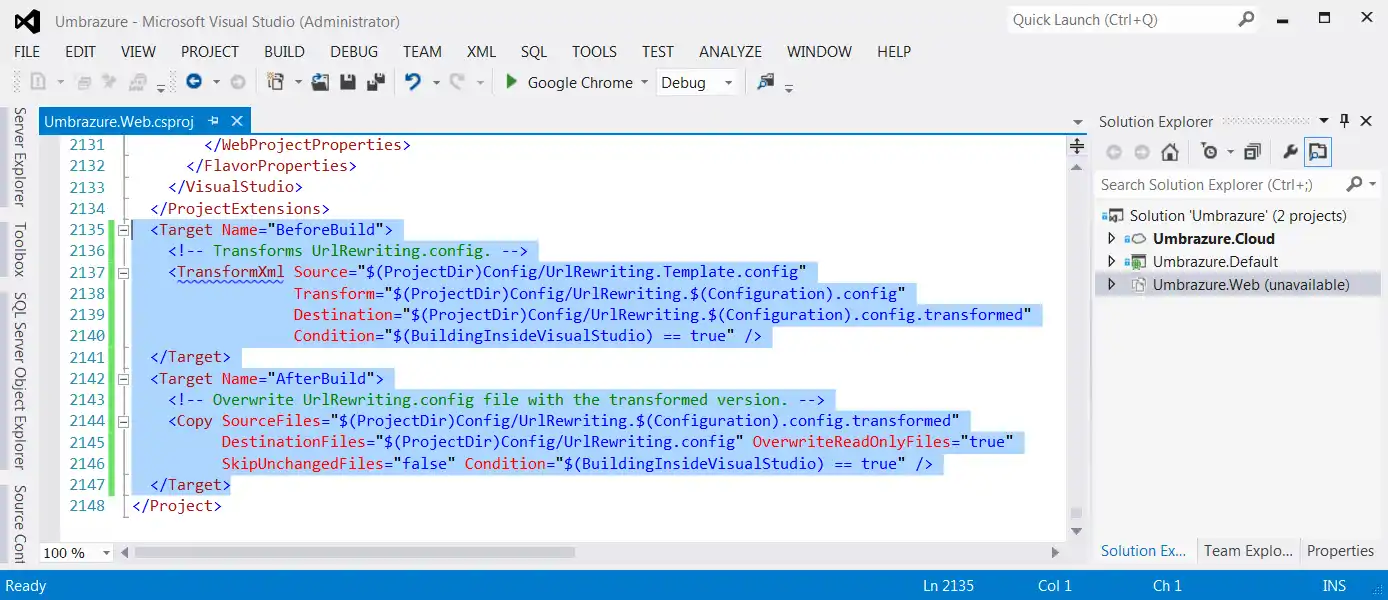Viewport: 1388px width, 600px height.
Task: Collapse the AfterBuild Target code region
Action: point(124,379)
